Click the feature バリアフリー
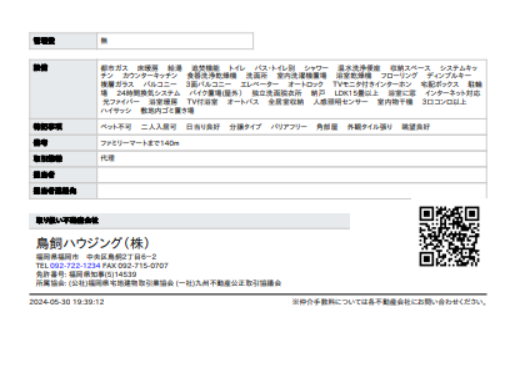The height and width of the screenshot is (388, 519). (x=289, y=127)
